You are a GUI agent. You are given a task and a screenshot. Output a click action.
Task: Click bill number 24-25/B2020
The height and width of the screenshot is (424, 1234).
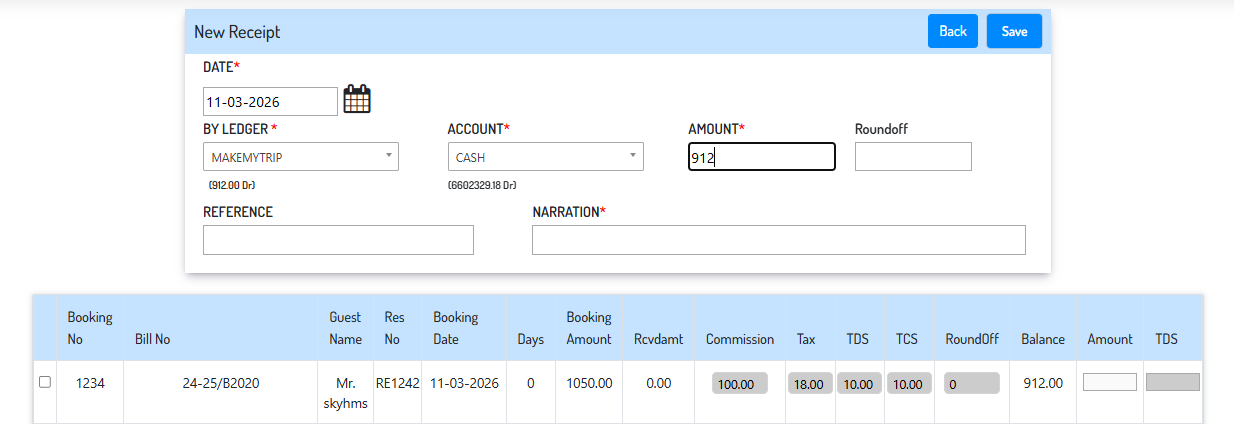tap(220, 383)
